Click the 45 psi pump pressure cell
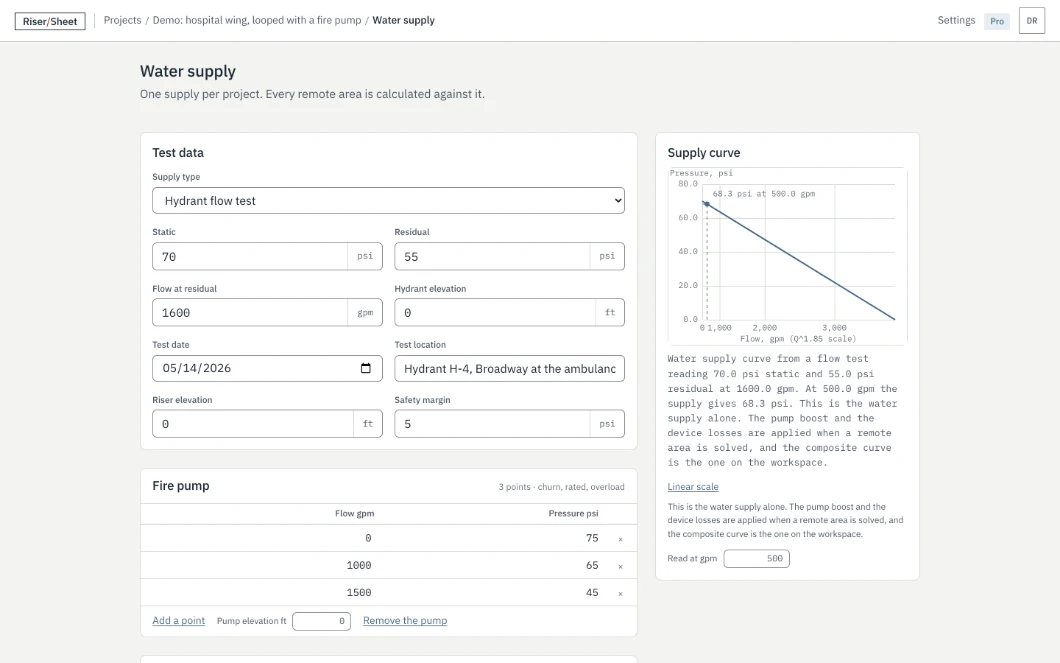 pos(592,592)
